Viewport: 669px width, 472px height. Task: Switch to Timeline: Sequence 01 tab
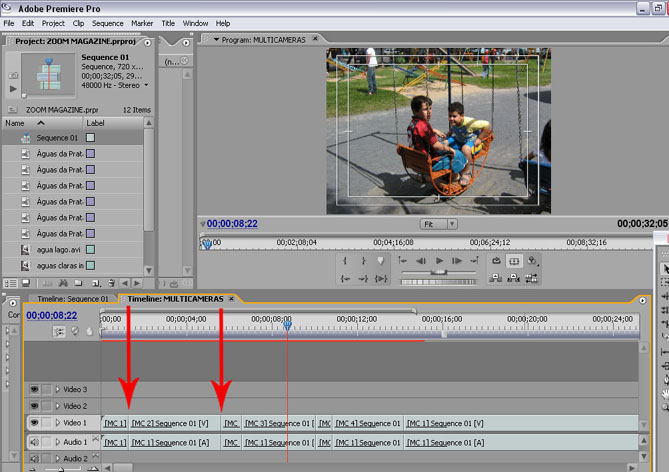pyautogui.click(x=72, y=299)
